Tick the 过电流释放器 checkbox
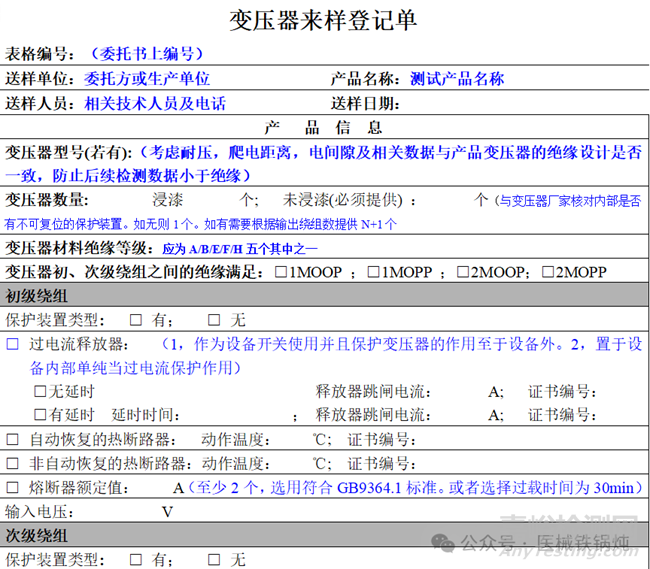This screenshot has width=650, height=569. (x=13, y=344)
